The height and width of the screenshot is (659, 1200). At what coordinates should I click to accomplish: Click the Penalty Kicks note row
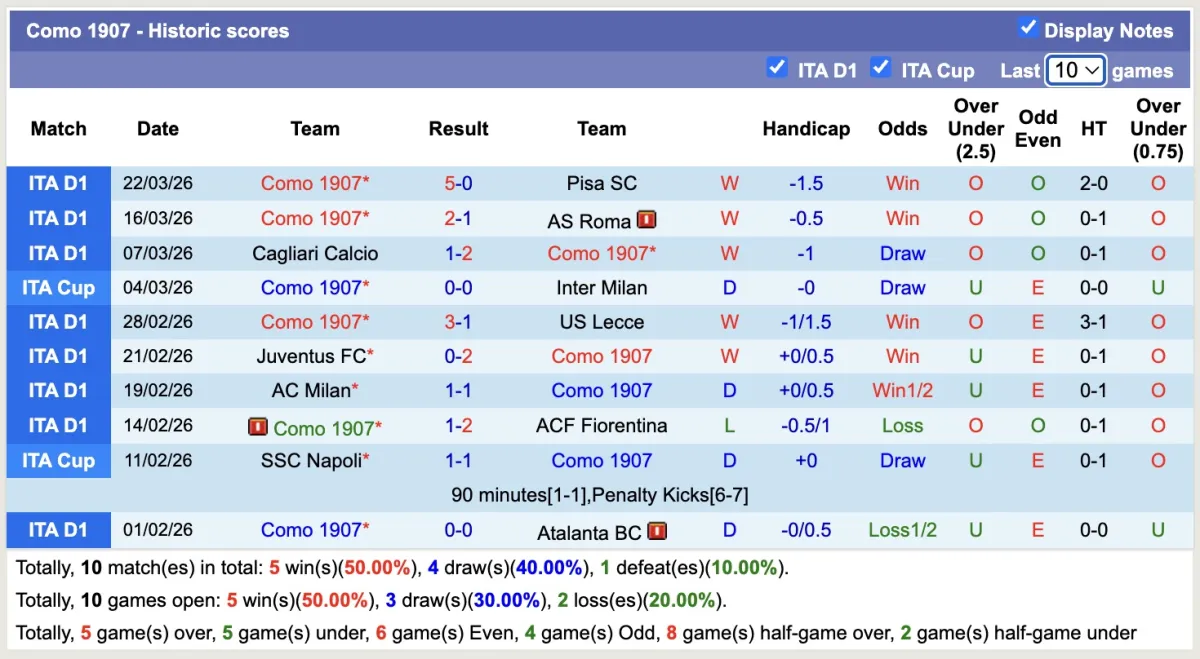tap(600, 495)
